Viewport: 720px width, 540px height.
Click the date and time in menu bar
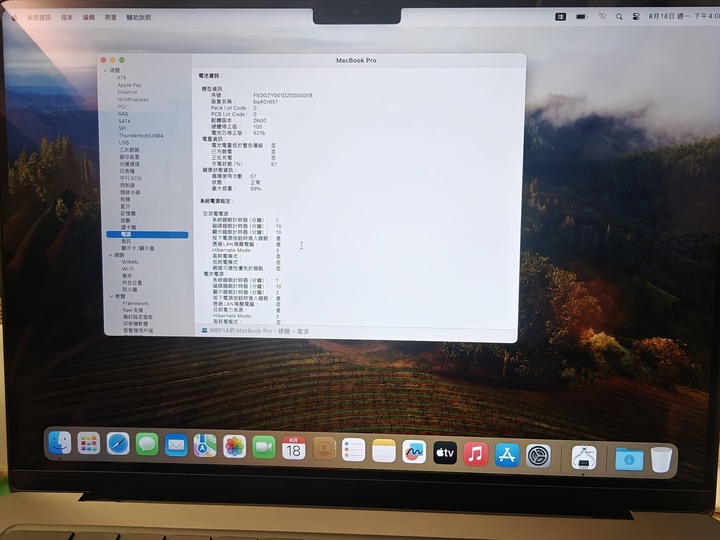(683, 17)
